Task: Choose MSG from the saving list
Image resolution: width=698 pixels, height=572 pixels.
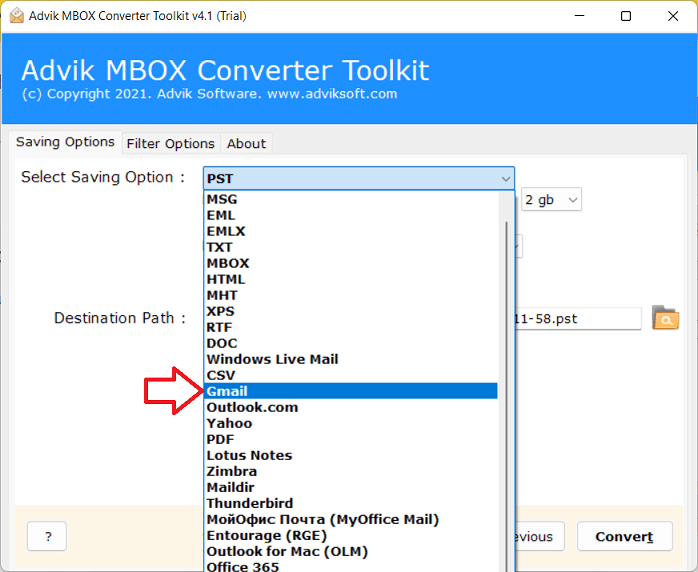Action: [351, 199]
